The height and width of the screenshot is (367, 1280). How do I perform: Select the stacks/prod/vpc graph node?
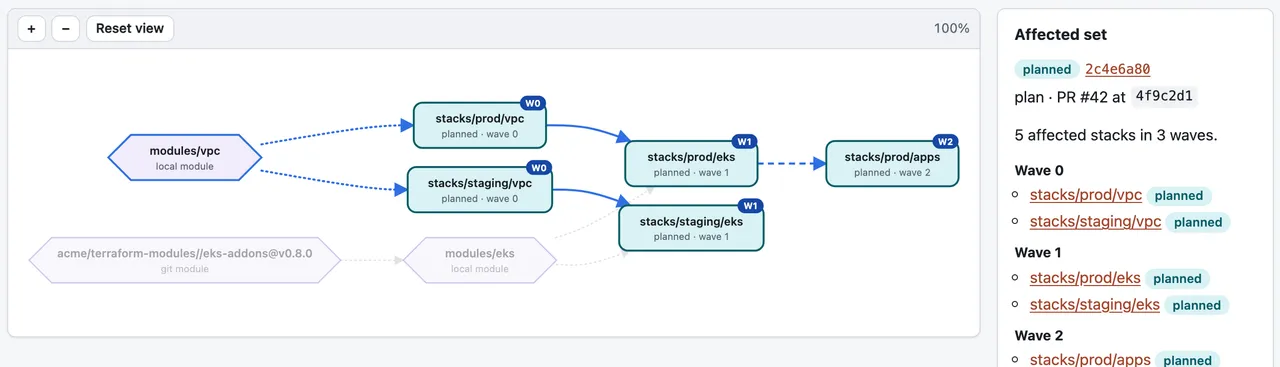point(480,125)
